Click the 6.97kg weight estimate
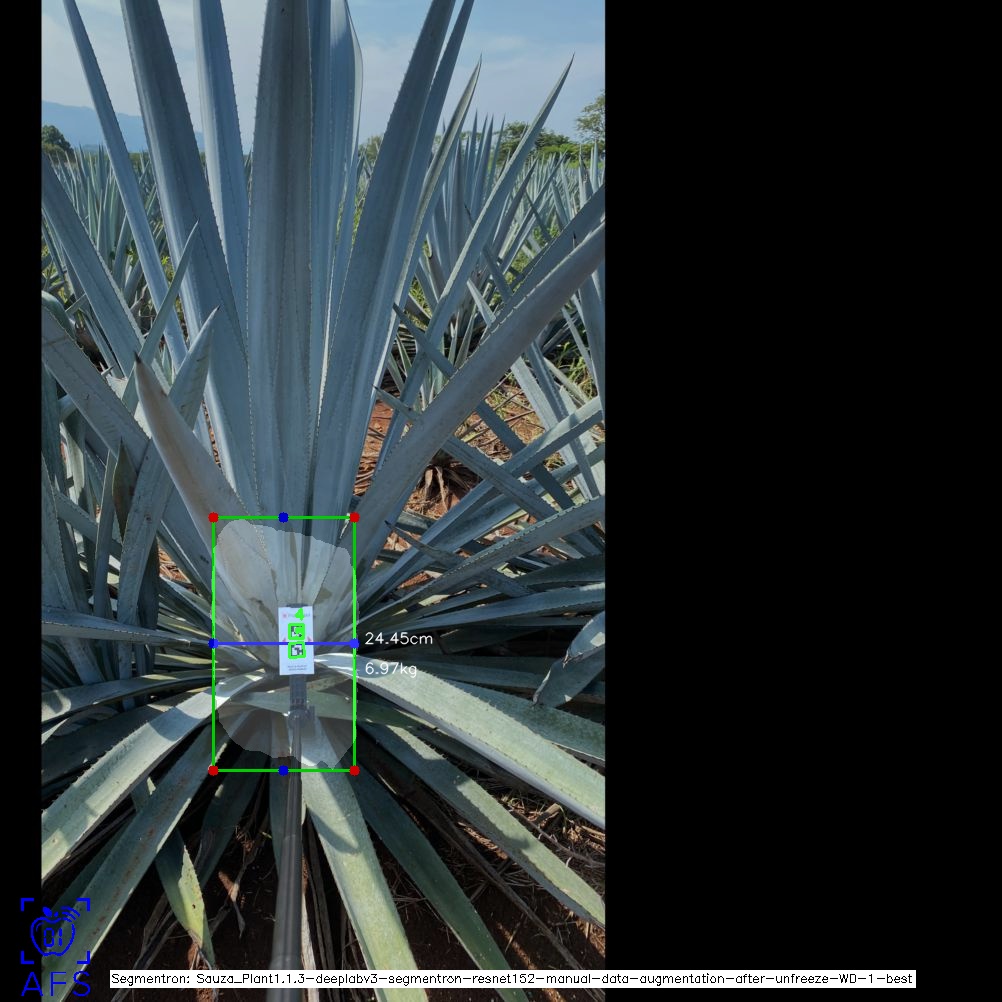This screenshot has width=1002, height=1002. pos(390,668)
